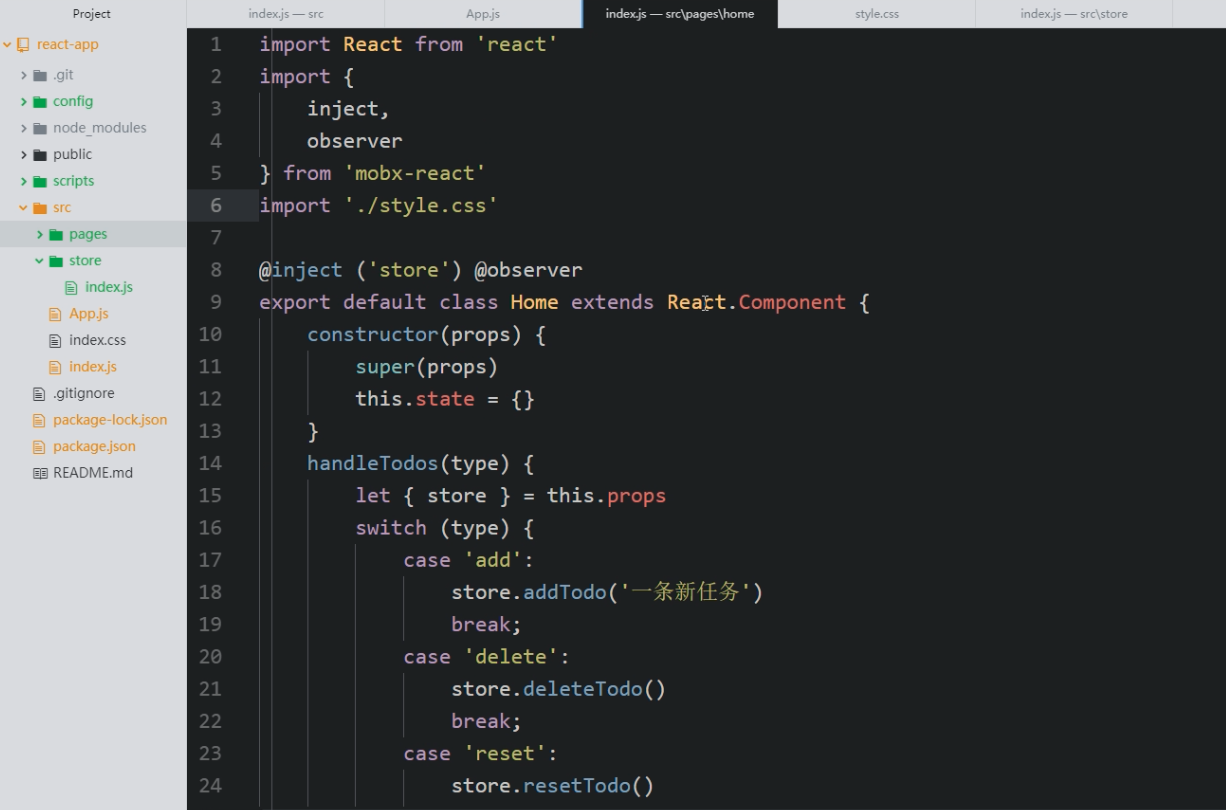Expand the public folder chevron
Viewport: 1226px width, 810px height.
(24, 155)
